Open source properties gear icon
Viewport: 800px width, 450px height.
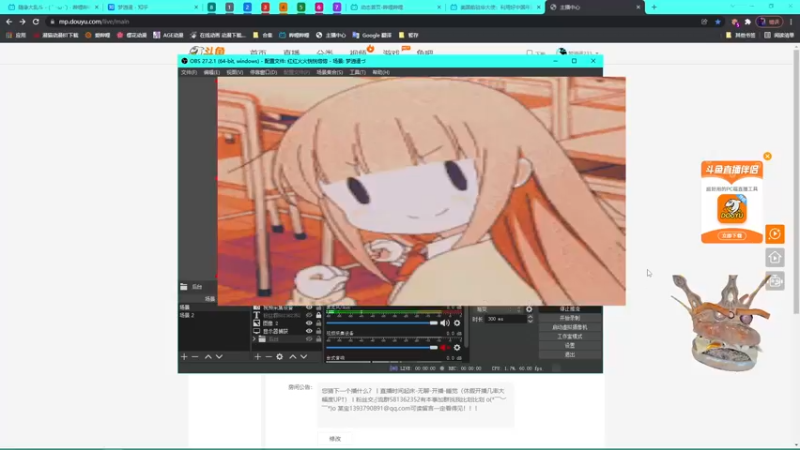[280, 357]
